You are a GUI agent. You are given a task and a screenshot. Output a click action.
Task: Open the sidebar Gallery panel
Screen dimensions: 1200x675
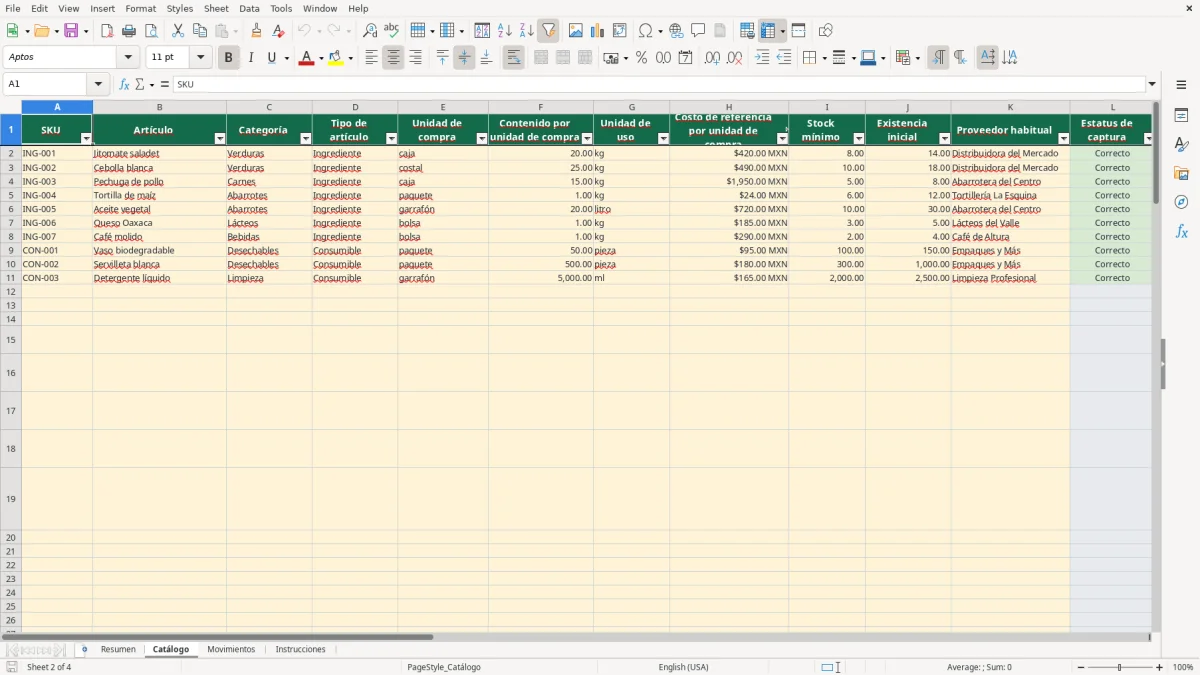[x=1181, y=173]
